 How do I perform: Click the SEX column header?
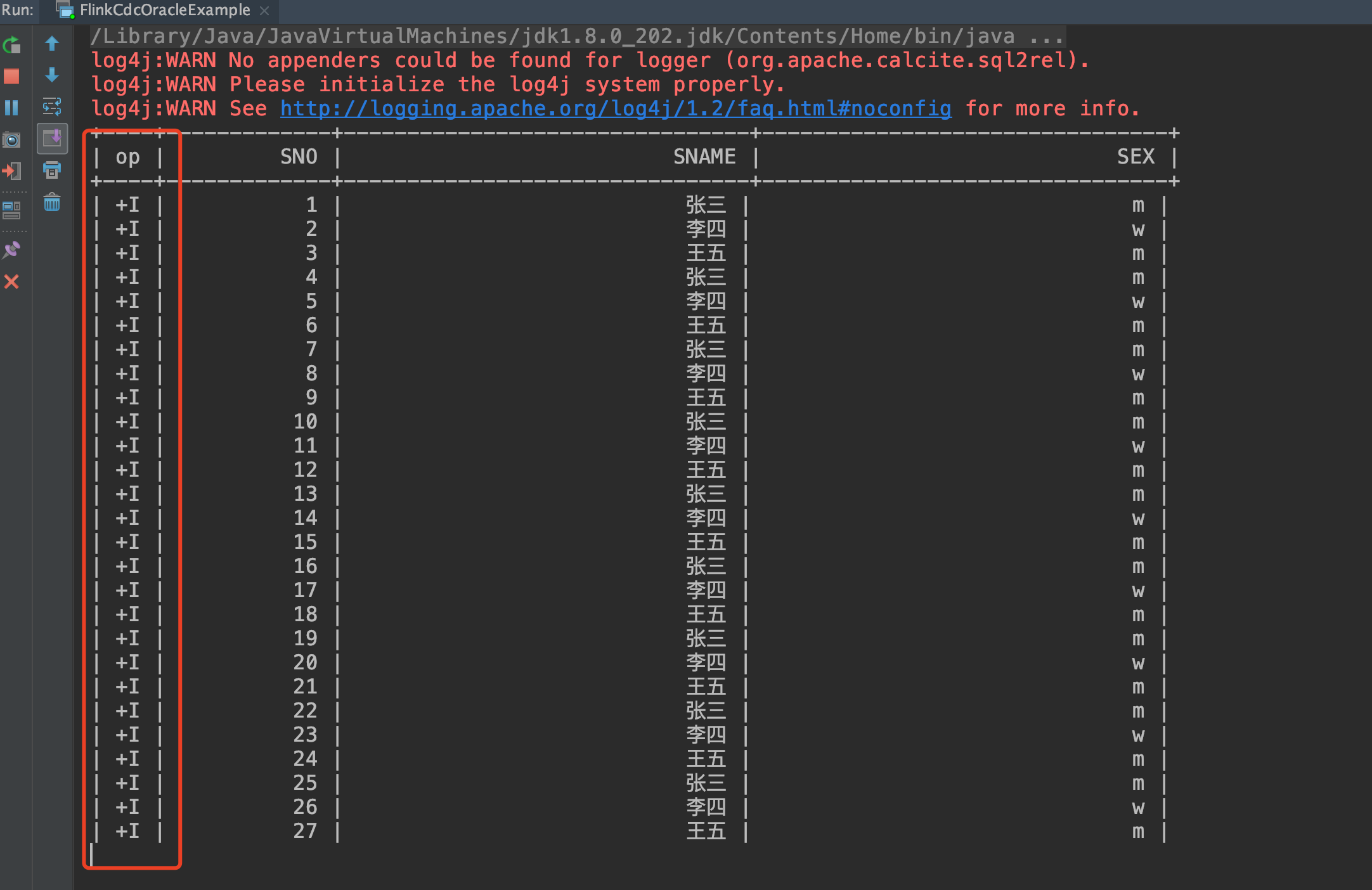(x=1136, y=157)
